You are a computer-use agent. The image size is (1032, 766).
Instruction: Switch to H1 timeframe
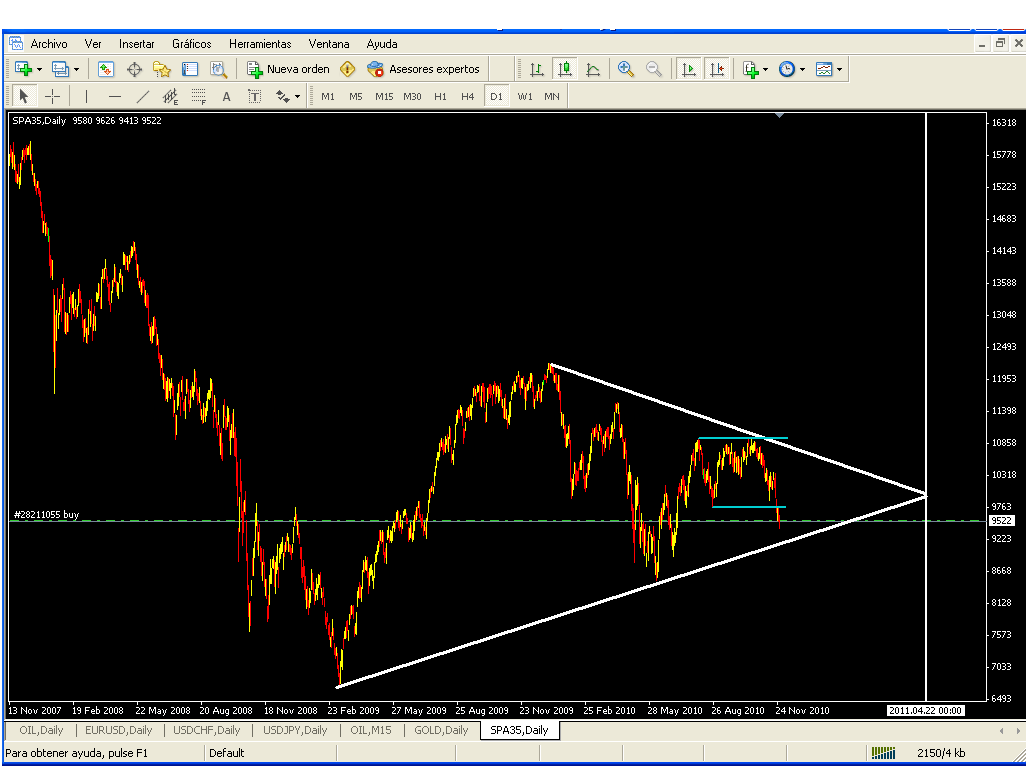click(440, 97)
